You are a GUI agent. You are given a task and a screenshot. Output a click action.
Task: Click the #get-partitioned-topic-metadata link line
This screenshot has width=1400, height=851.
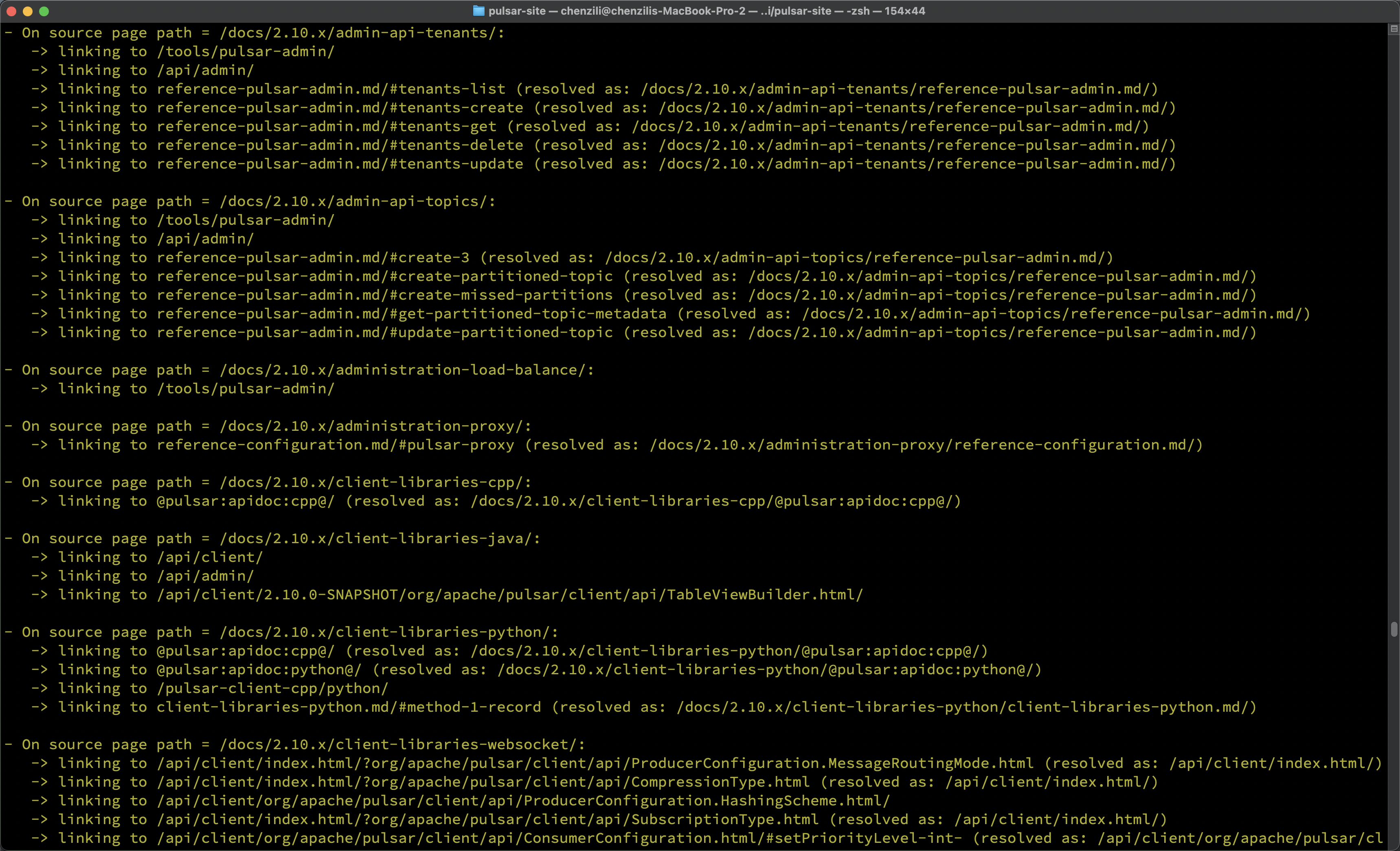click(x=670, y=314)
